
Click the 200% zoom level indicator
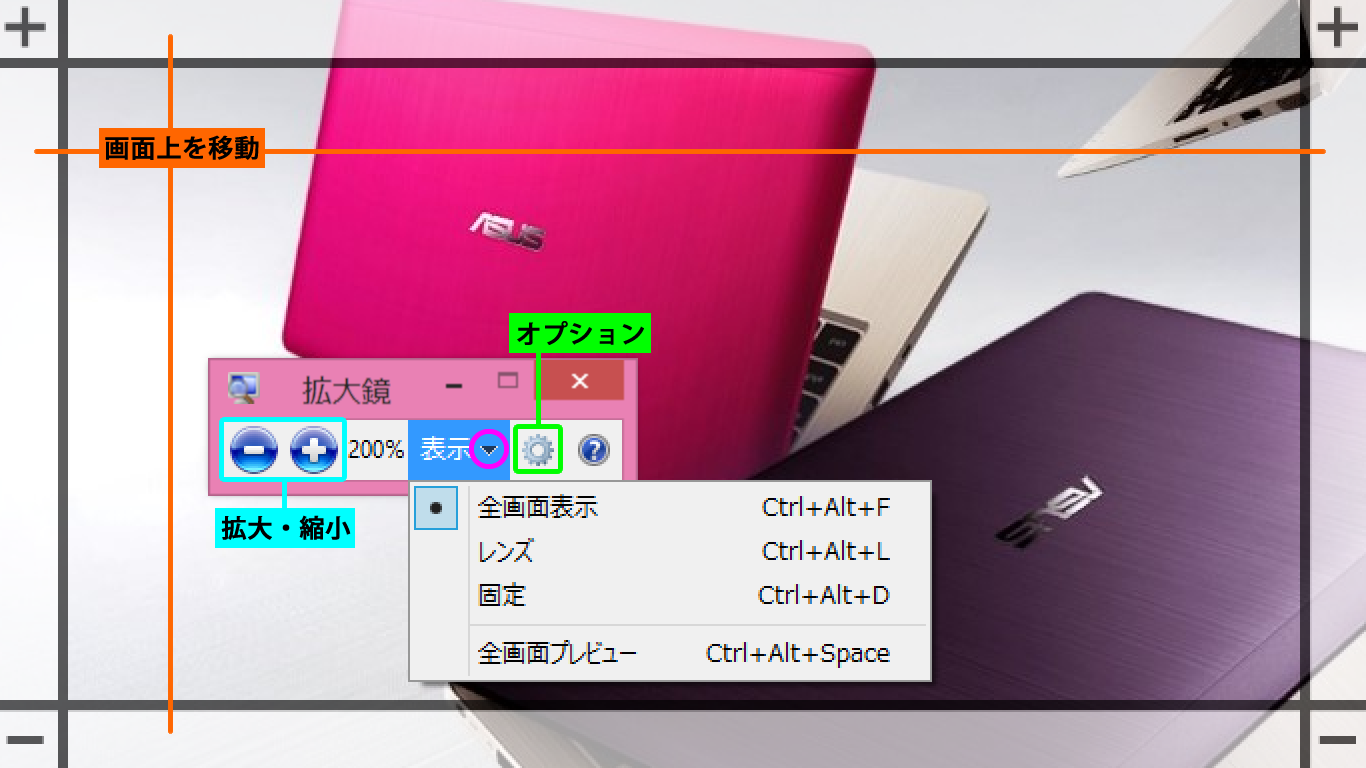pyautogui.click(x=376, y=451)
